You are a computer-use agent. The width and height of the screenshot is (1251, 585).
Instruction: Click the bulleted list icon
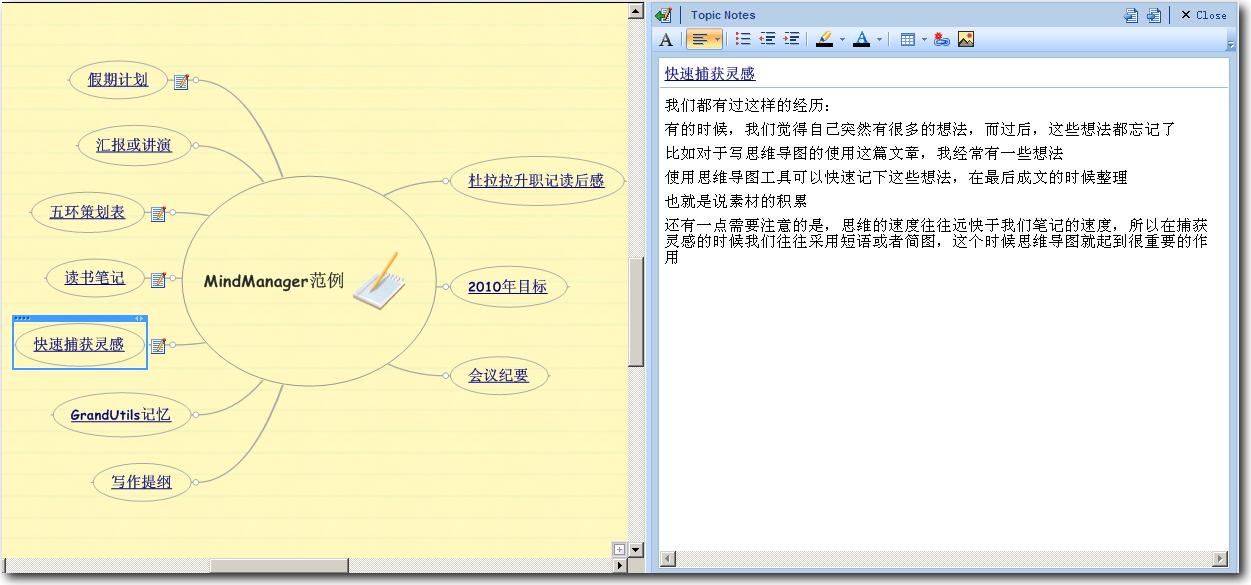743,39
